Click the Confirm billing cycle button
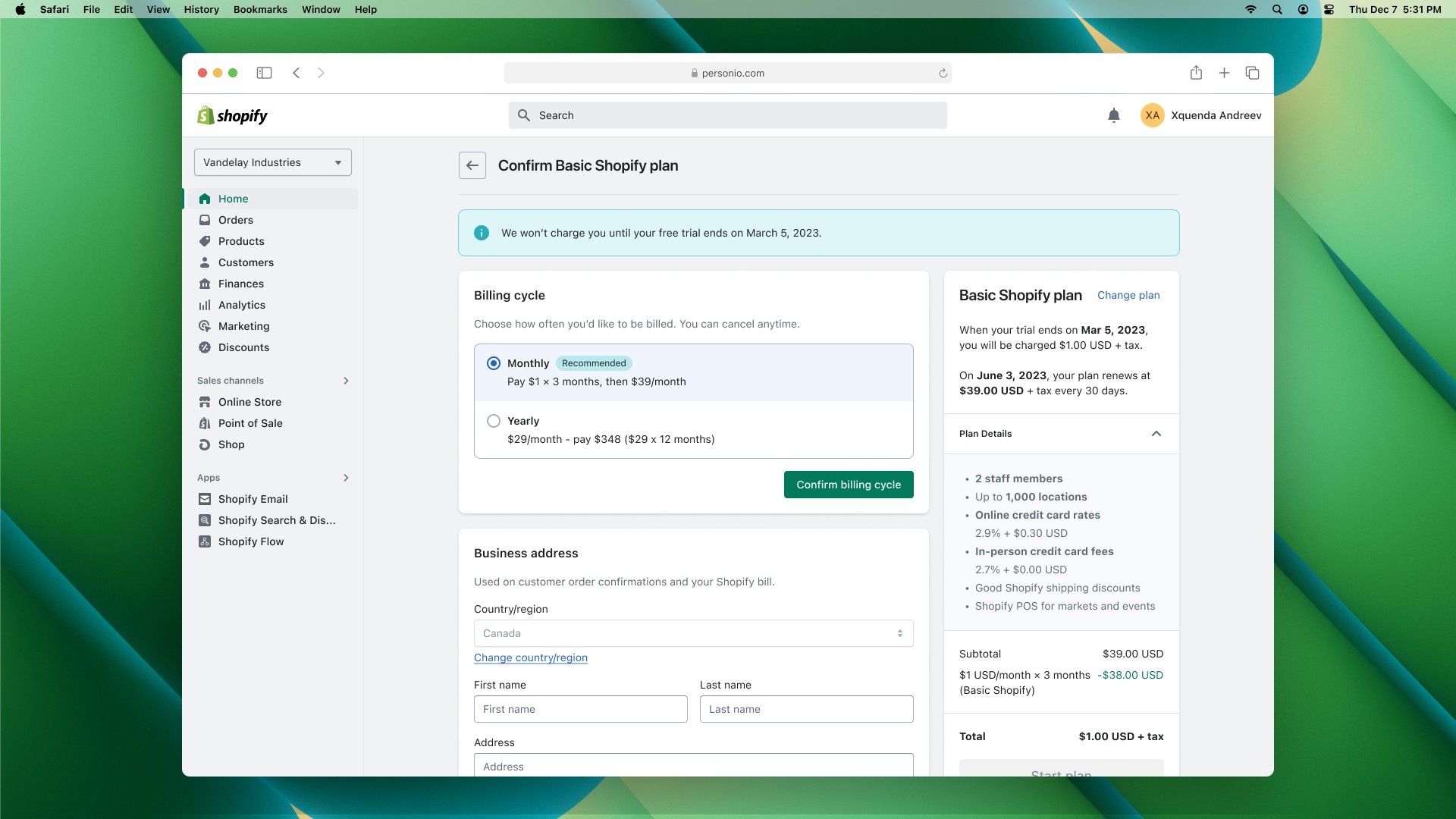1456x819 pixels. point(848,485)
